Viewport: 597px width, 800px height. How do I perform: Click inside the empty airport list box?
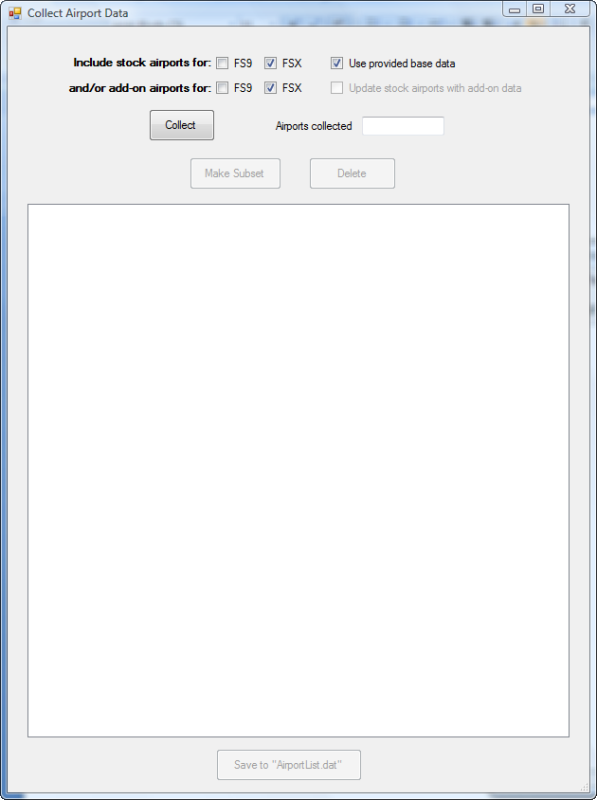(x=298, y=470)
